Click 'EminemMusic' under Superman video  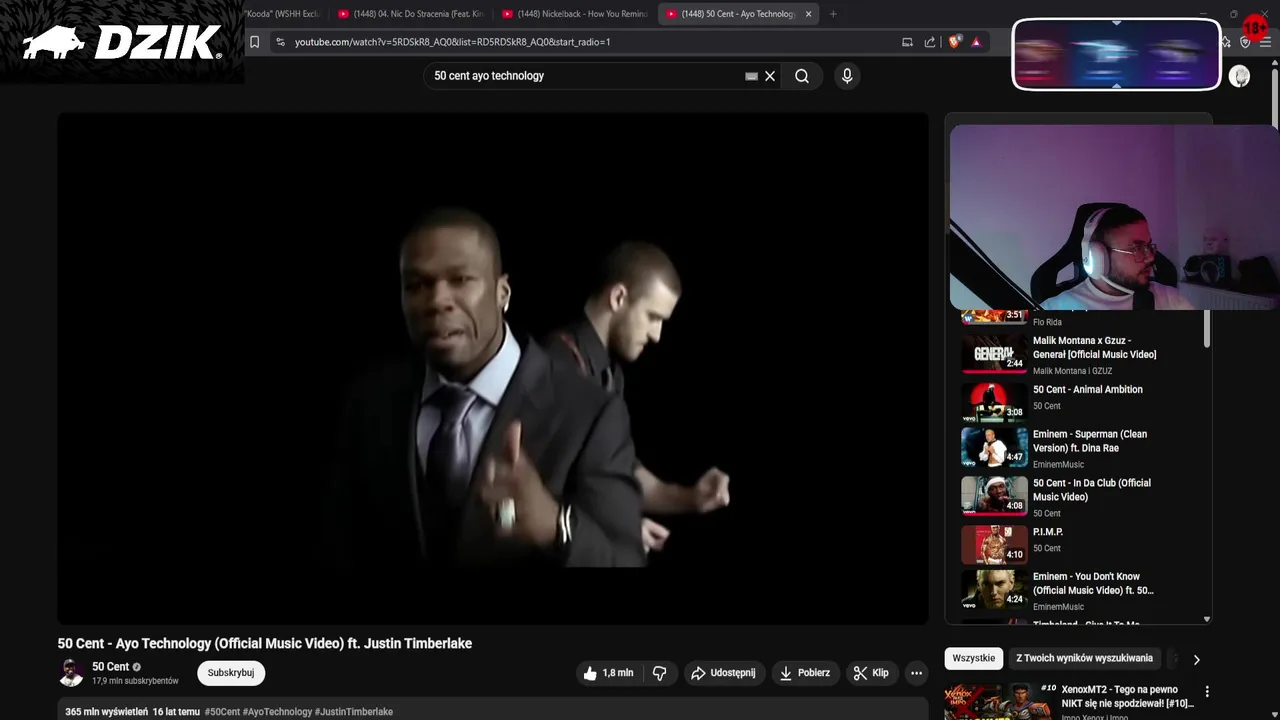point(1058,465)
